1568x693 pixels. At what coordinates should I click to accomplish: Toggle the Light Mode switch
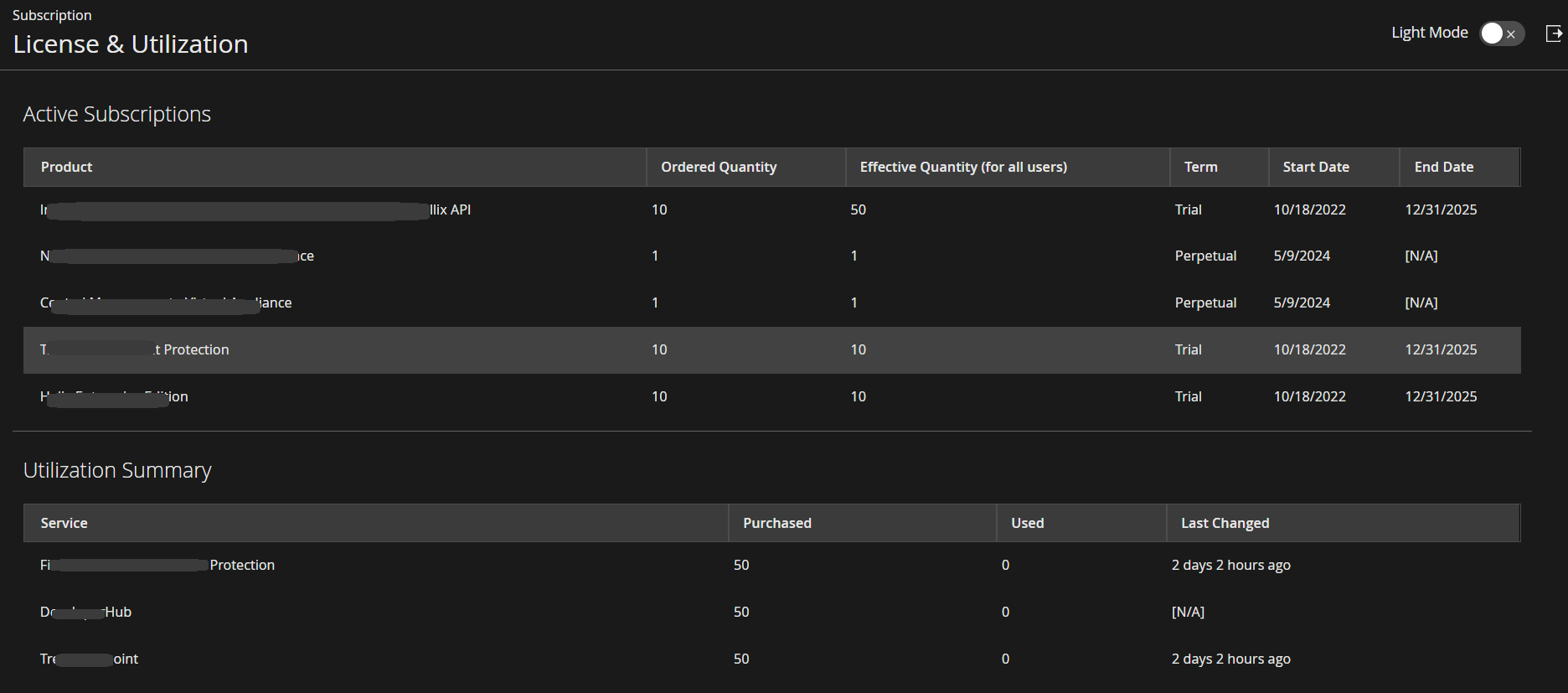(1502, 34)
